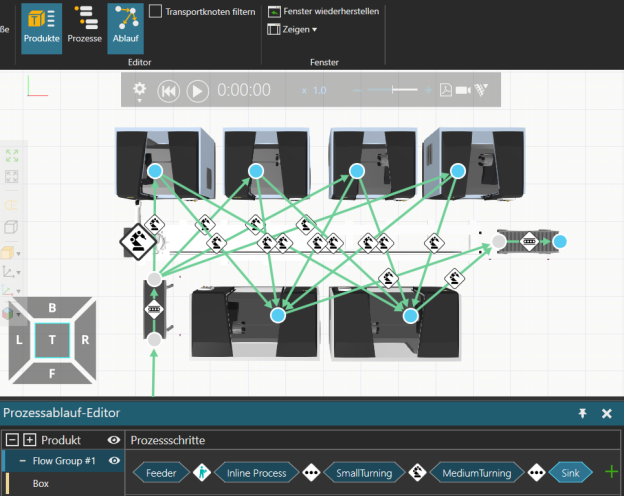624x496 pixels.
Task: Select Top view on view cube
Action: coord(52,340)
